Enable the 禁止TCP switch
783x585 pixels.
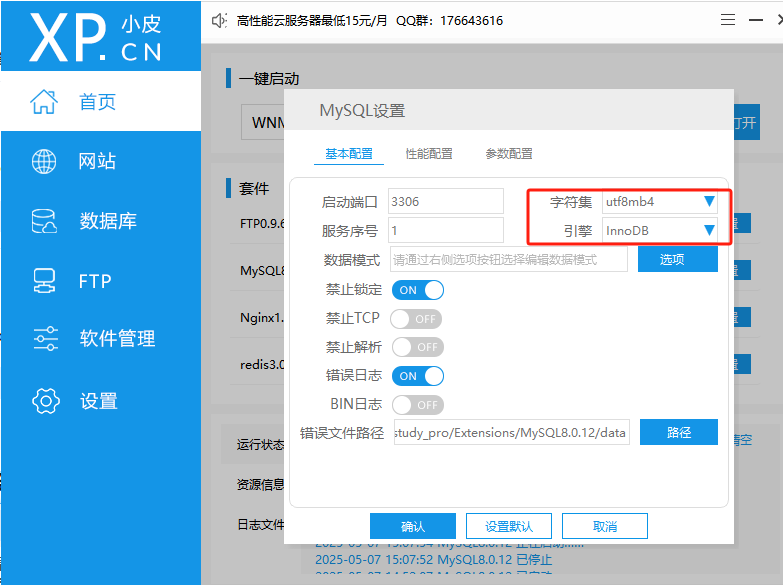[416, 319]
